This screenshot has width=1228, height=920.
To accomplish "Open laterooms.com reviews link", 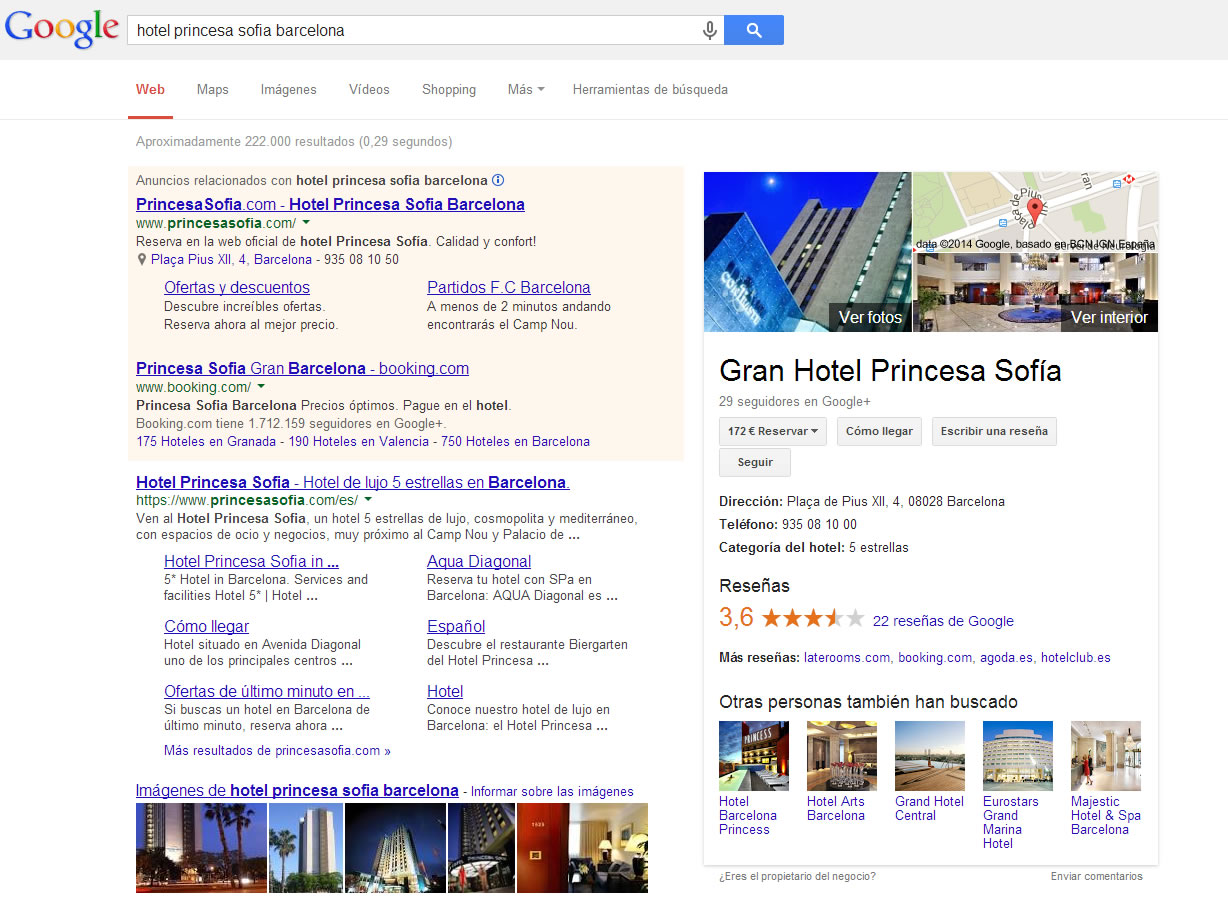I will (x=847, y=658).
